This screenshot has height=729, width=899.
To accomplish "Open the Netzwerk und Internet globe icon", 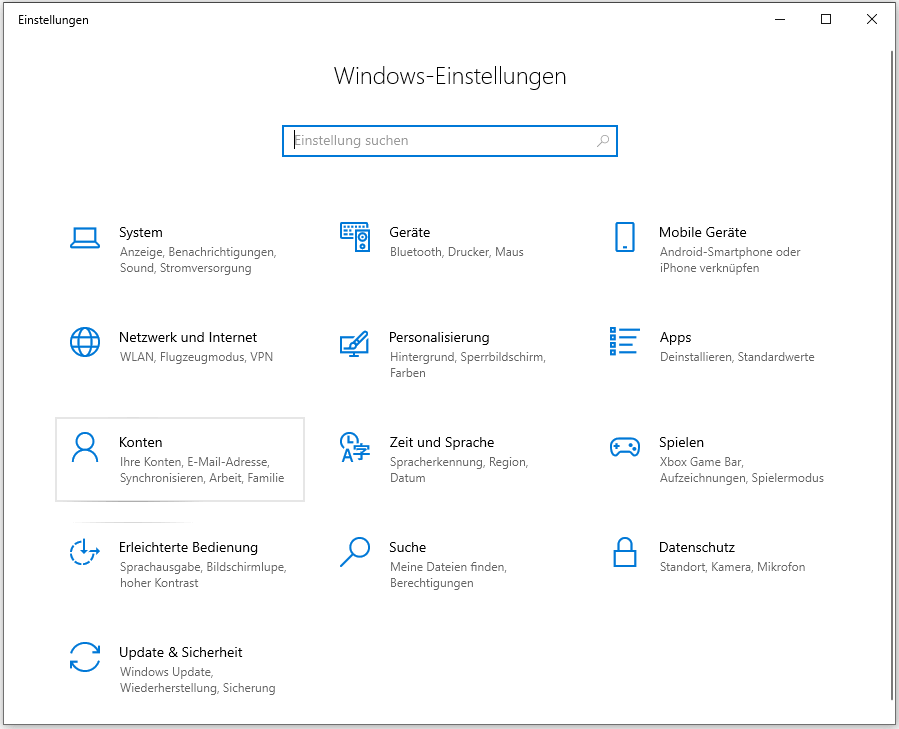I will pos(85,342).
